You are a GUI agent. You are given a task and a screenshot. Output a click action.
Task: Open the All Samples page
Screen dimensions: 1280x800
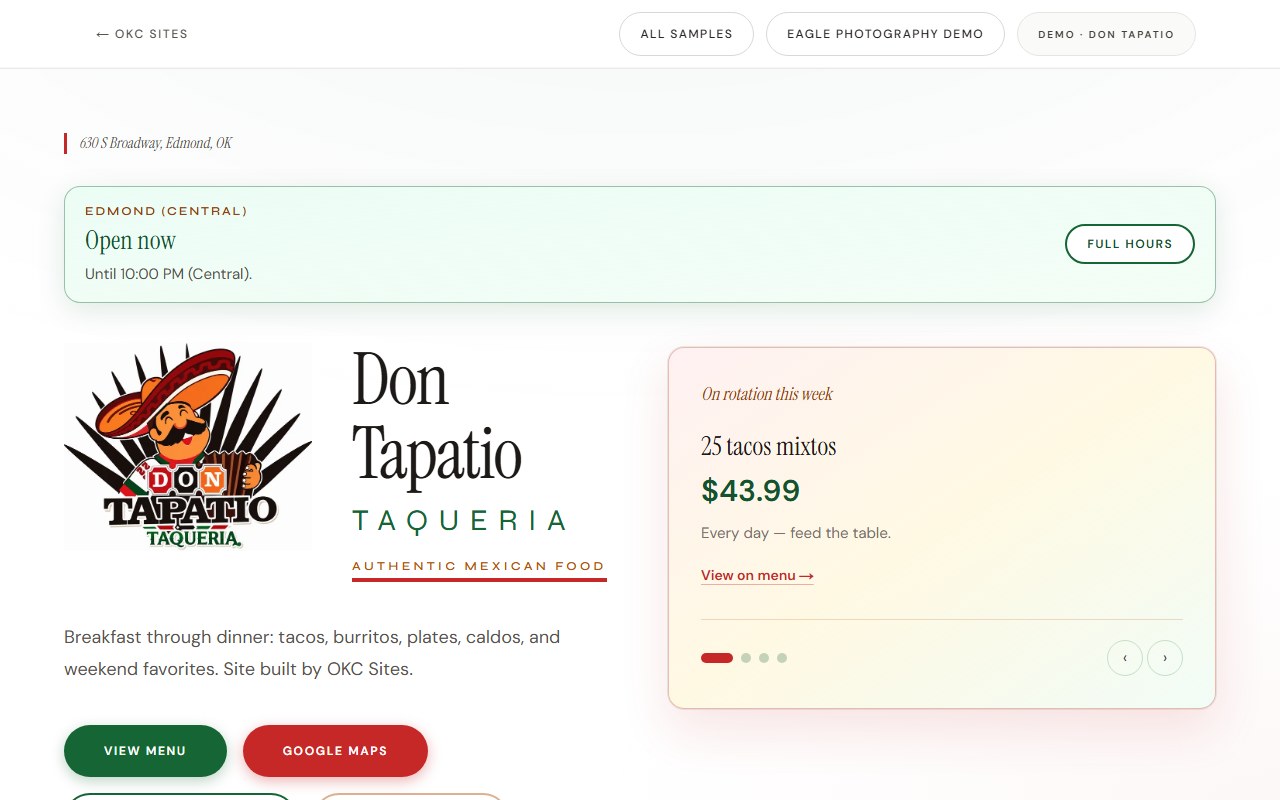pos(686,34)
